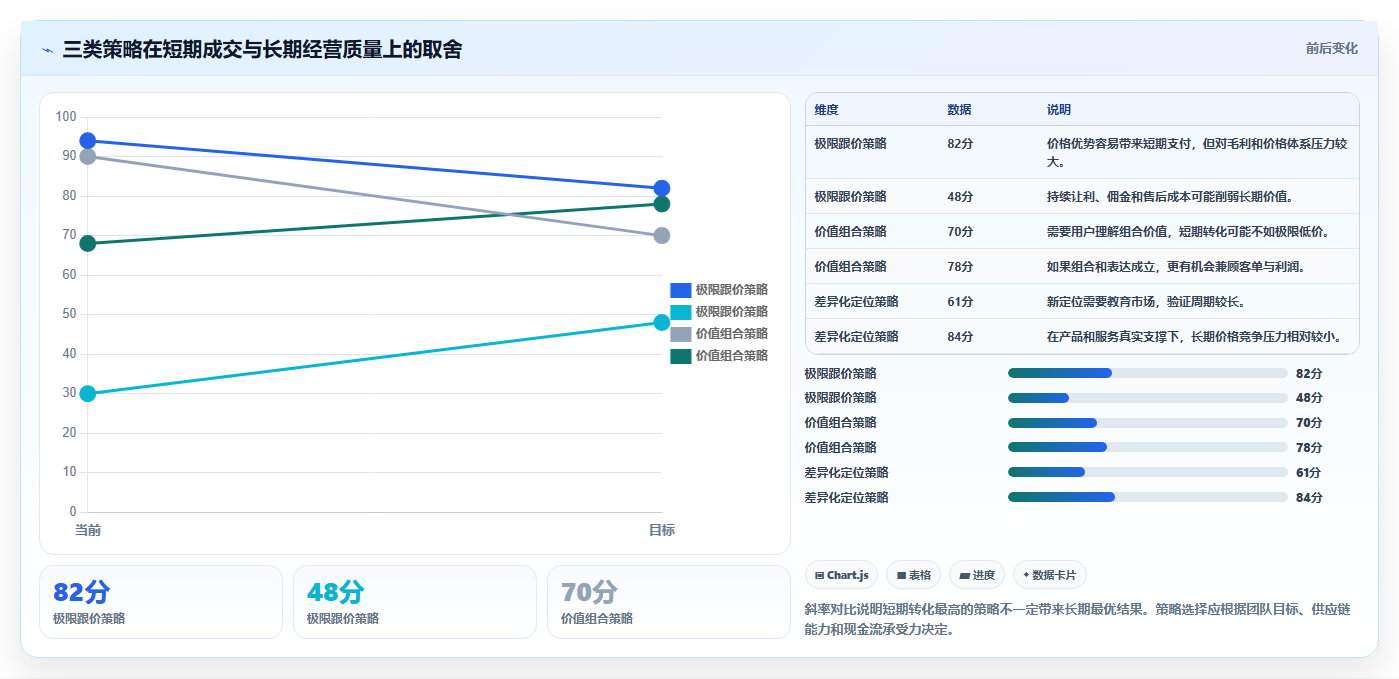Toggle the gray 价值组合策略 legend swatch
This screenshot has height=679, width=1399.
pos(680,334)
